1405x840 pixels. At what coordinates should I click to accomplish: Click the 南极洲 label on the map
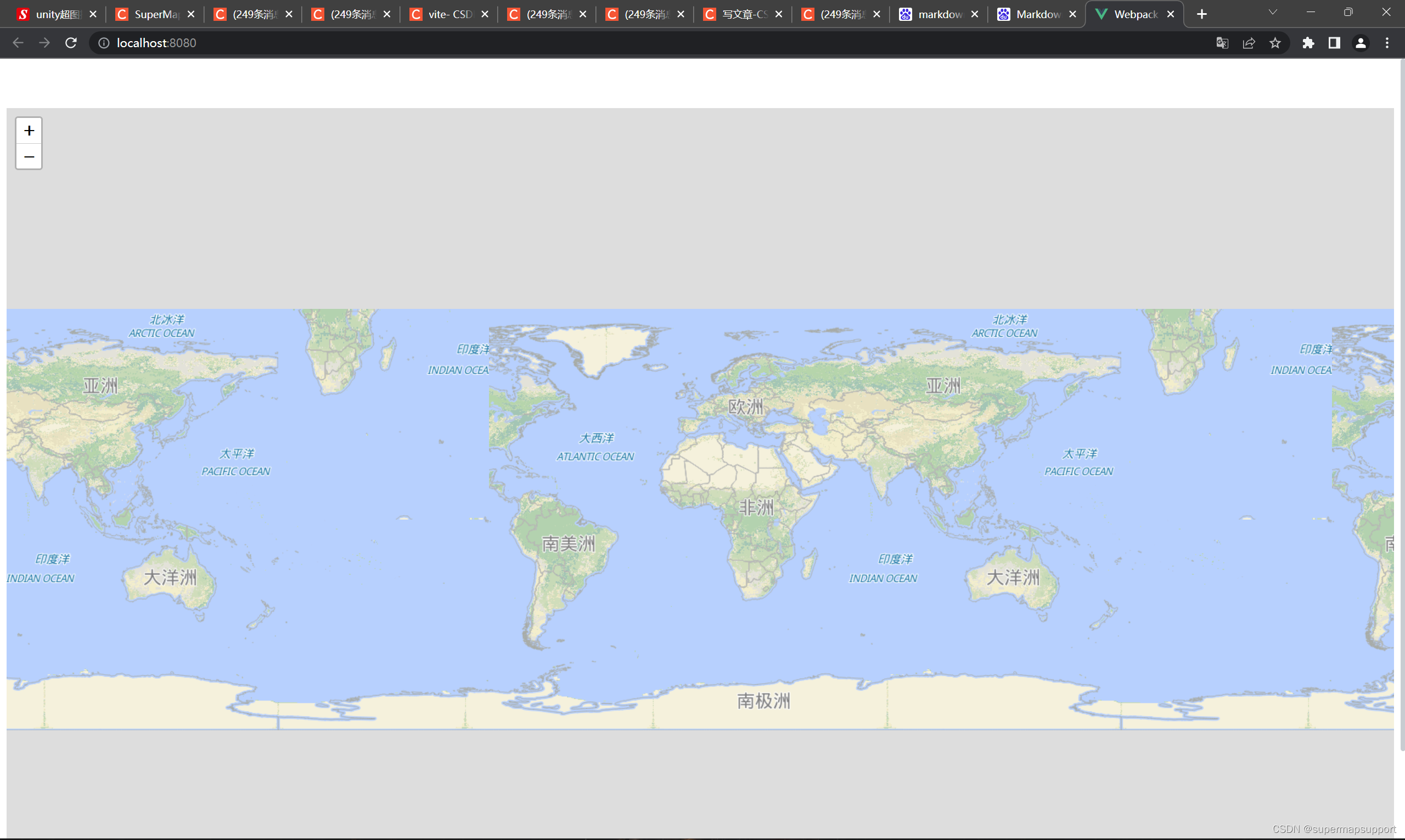coord(763,701)
